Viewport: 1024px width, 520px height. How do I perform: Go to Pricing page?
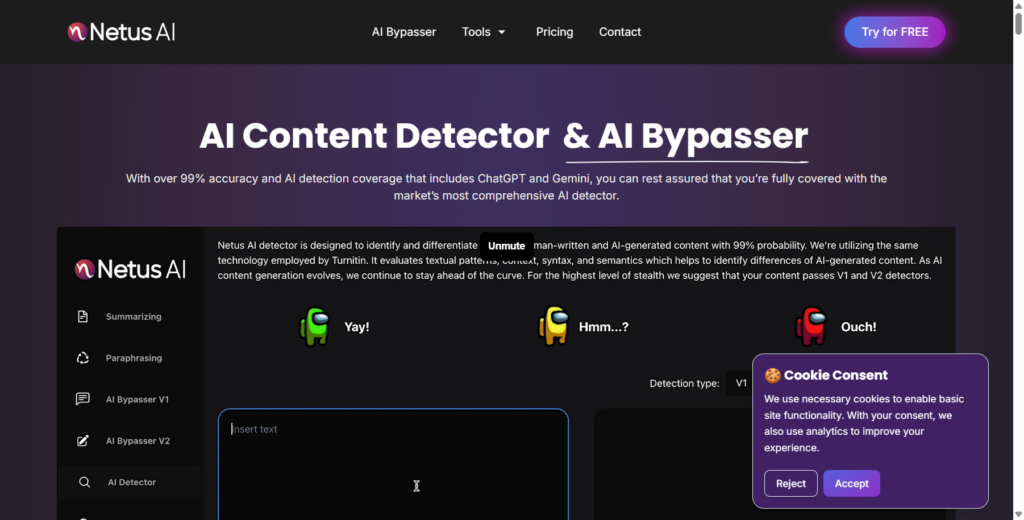tap(554, 32)
